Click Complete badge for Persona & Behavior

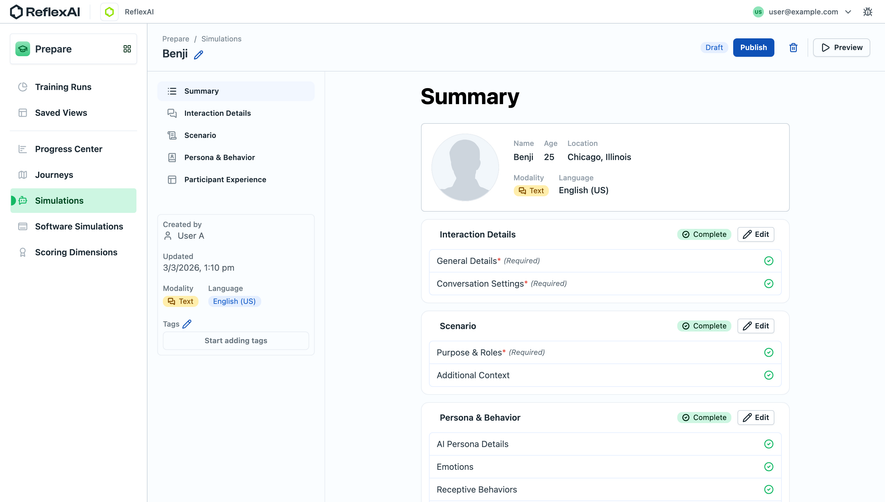(x=704, y=417)
